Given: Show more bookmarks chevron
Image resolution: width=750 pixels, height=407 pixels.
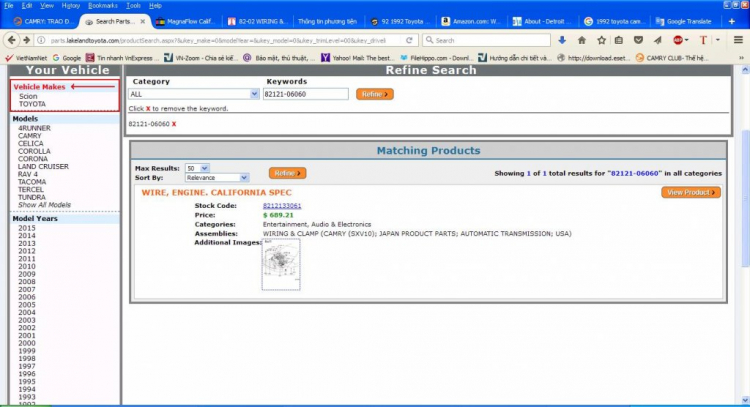Looking at the screenshot, I should pos(741,58).
